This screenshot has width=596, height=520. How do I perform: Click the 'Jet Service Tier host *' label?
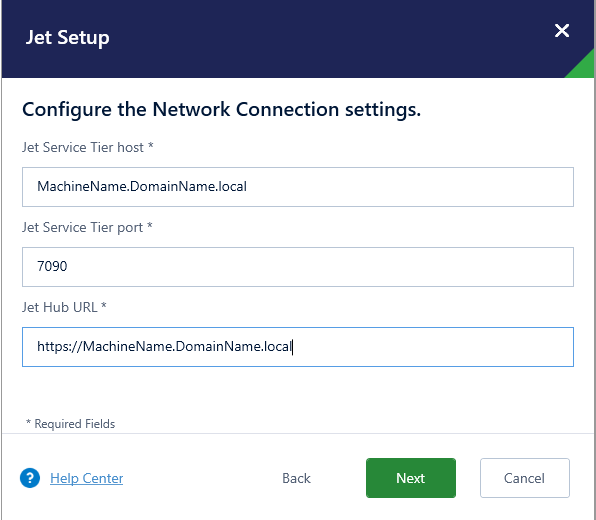pos(88,147)
